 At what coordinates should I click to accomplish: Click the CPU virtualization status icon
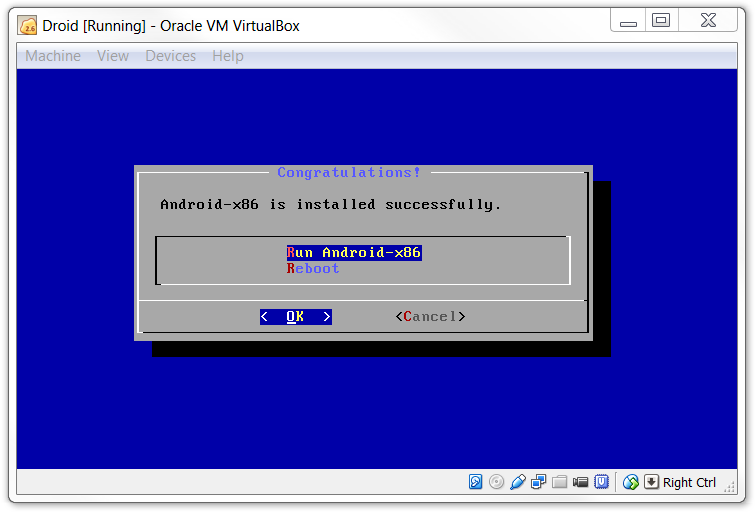pos(601,482)
